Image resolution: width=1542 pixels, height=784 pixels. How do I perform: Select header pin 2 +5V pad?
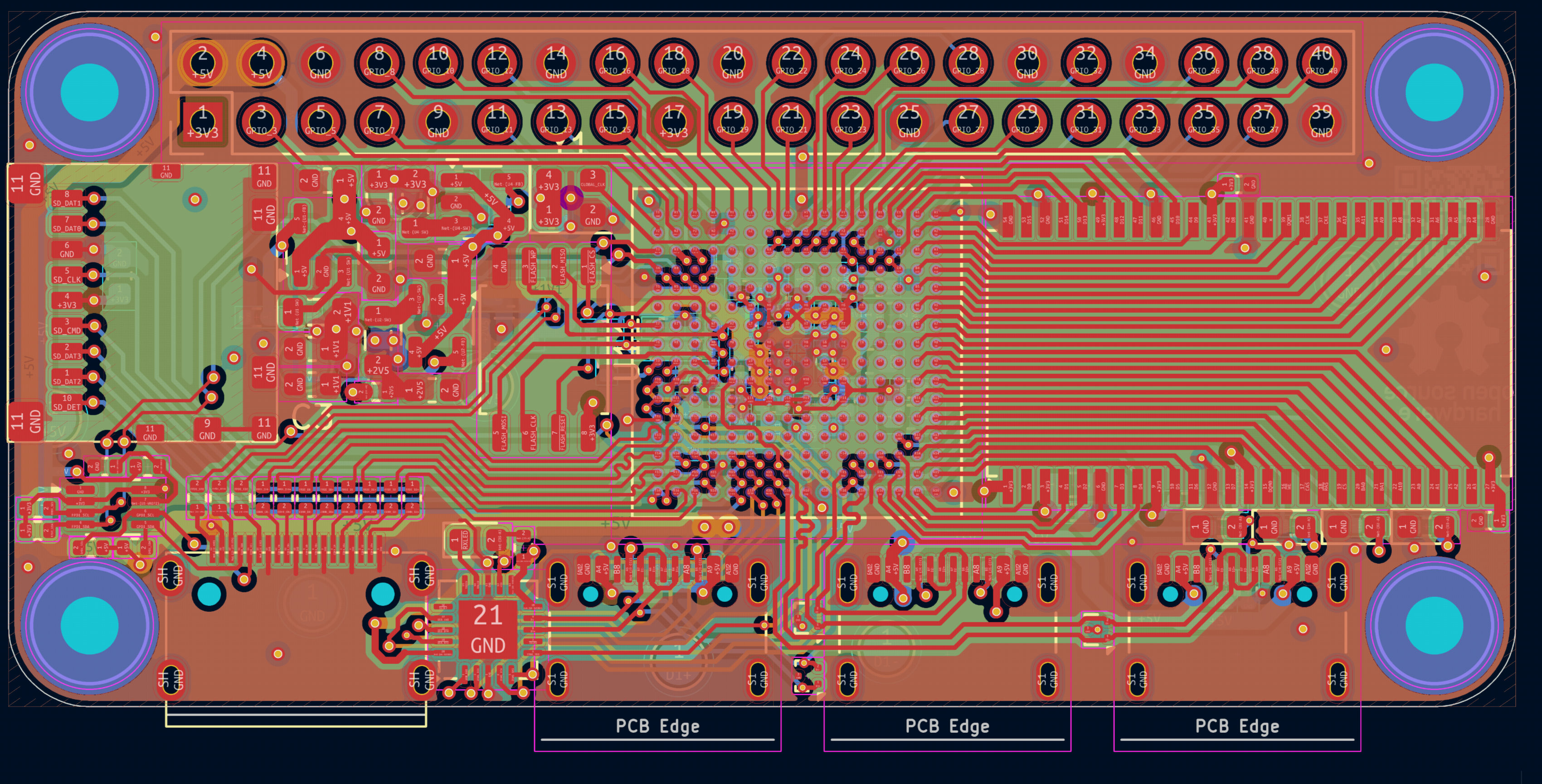click(202, 62)
